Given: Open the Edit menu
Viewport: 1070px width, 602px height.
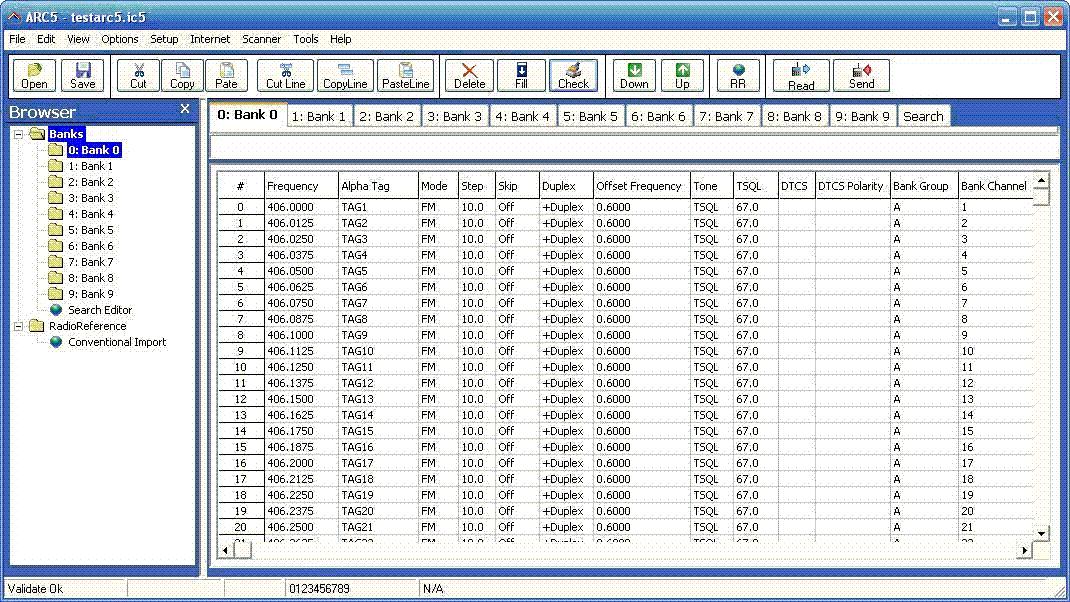Looking at the screenshot, I should coord(46,40).
